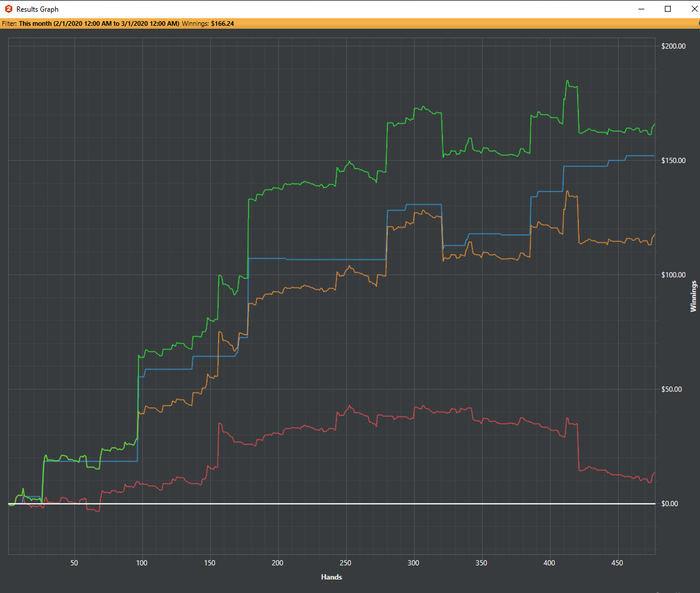Click the vertical Winnings axis title
Screen dimensions: 700x593
click(693, 296)
